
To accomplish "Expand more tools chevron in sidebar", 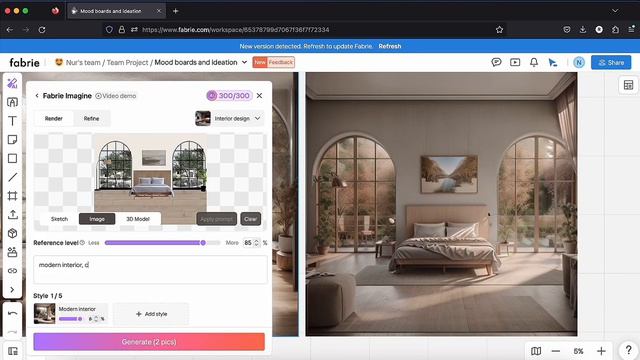I will click(x=12, y=289).
